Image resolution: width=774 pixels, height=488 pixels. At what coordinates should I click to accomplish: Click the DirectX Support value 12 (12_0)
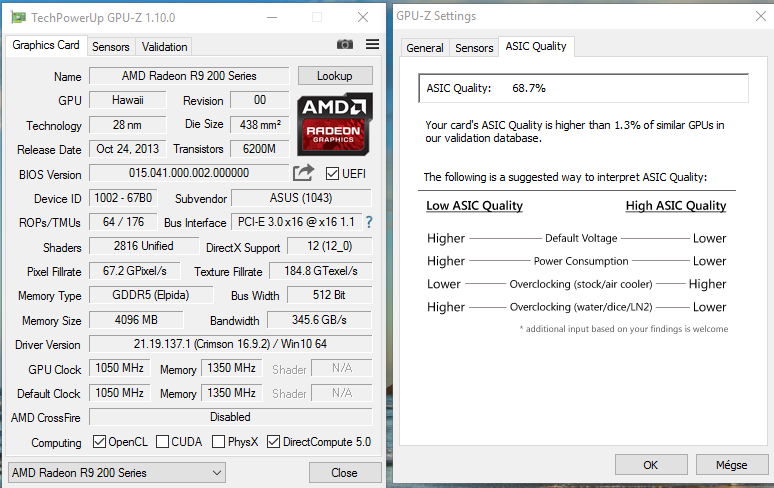pyautogui.click(x=329, y=246)
